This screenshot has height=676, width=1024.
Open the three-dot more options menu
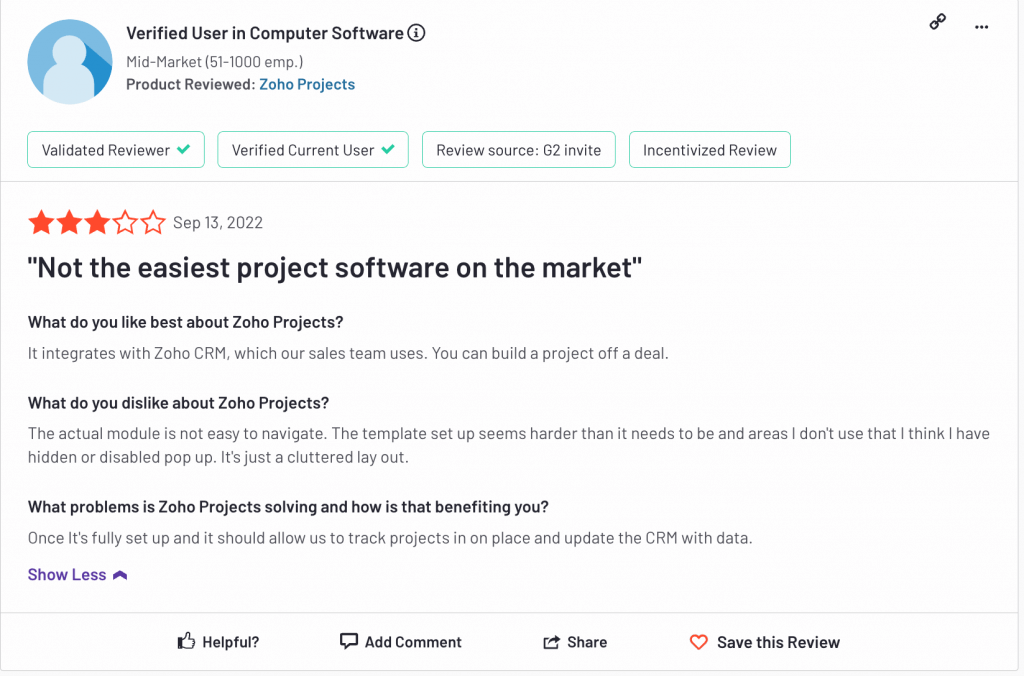pos(981,27)
